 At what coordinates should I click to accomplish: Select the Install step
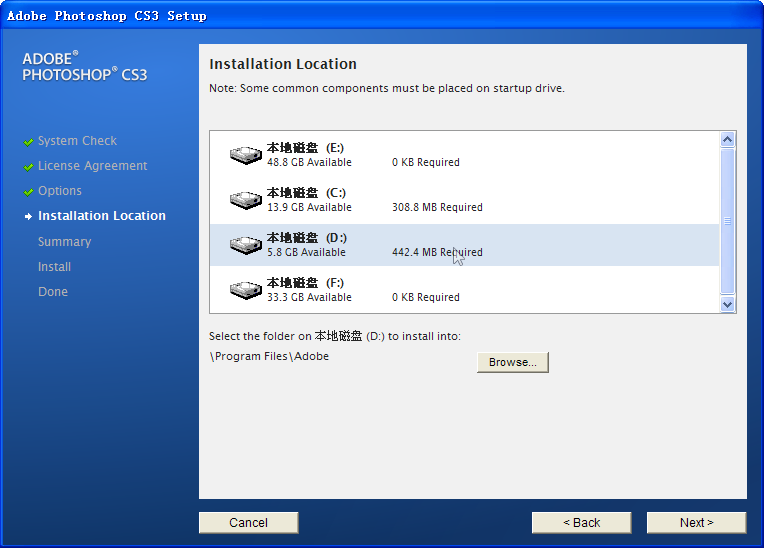click(55, 267)
